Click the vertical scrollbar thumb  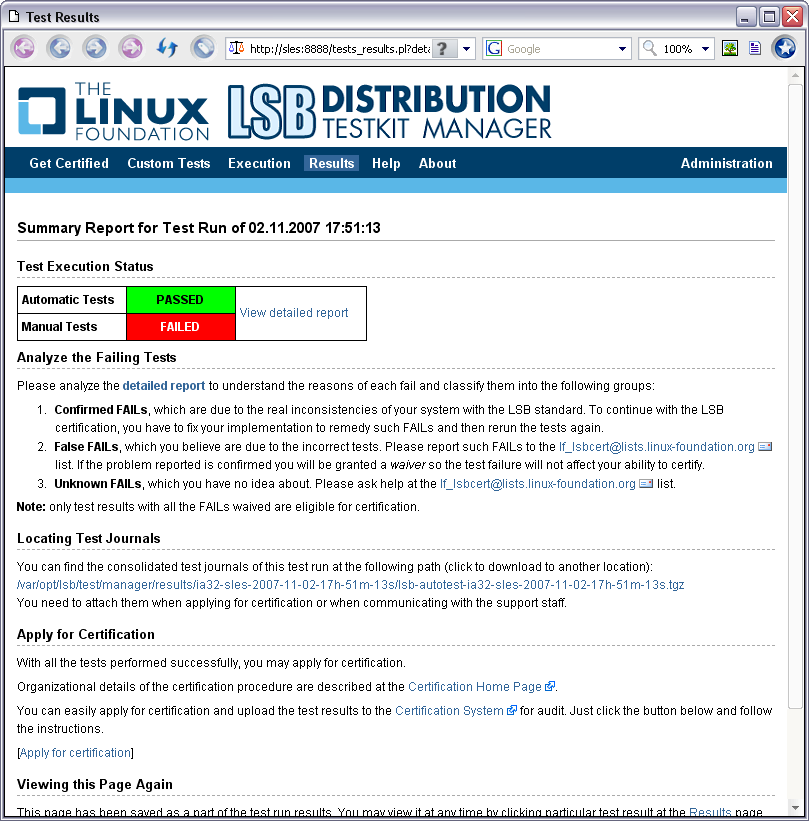point(795,396)
